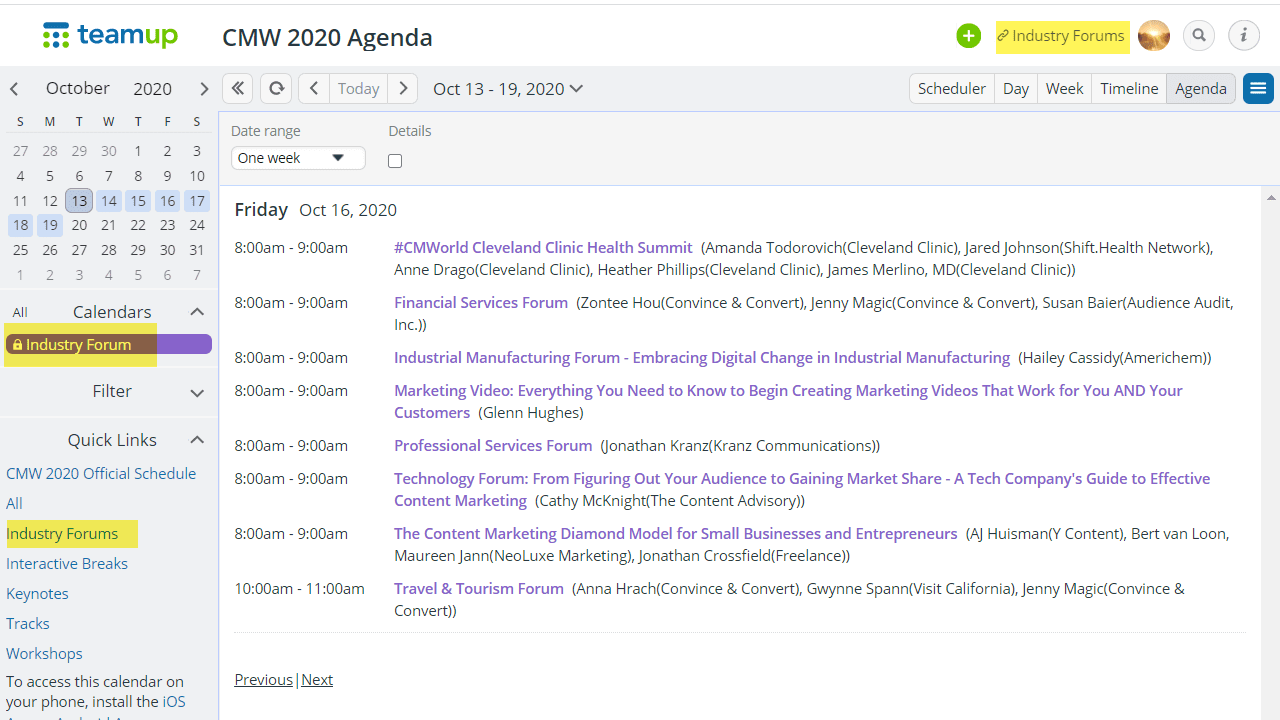
Task: Switch to Scheduler view
Action: 952,88
